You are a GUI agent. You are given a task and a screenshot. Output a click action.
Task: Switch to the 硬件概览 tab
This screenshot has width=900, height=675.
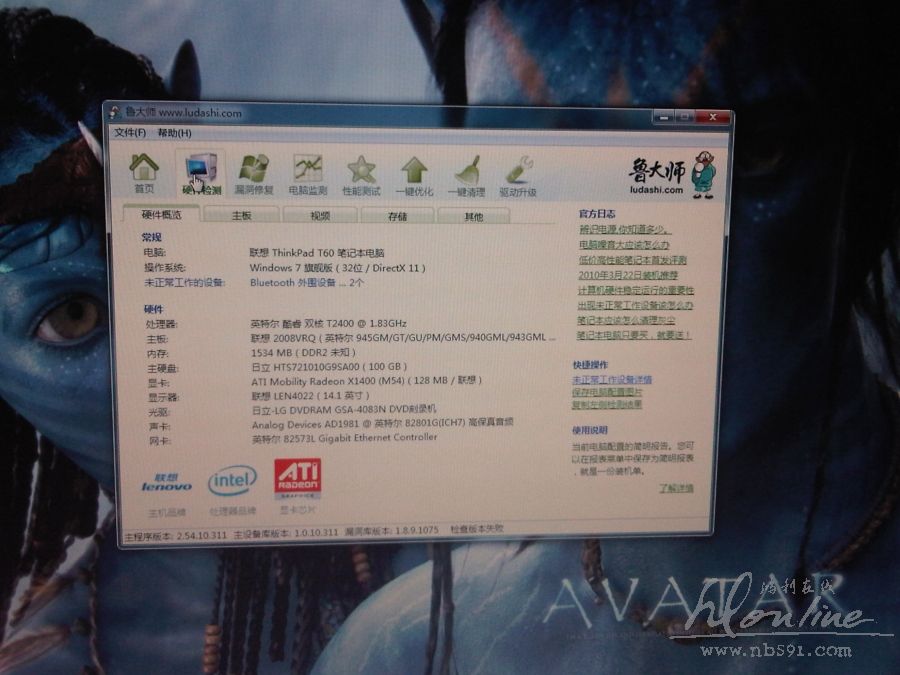161,214
